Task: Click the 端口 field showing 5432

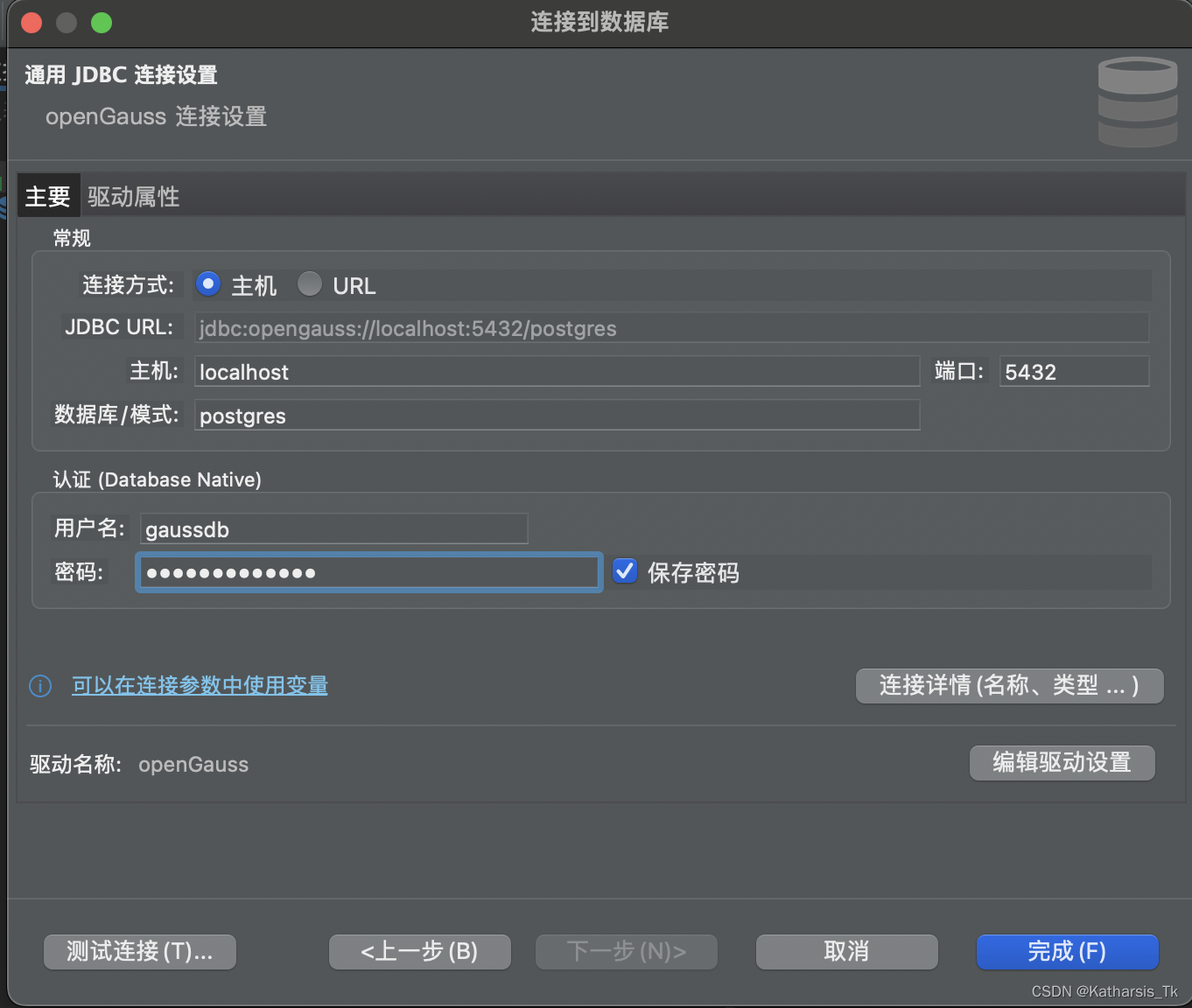Action: pyautogui.click(x=1074, y=371)
